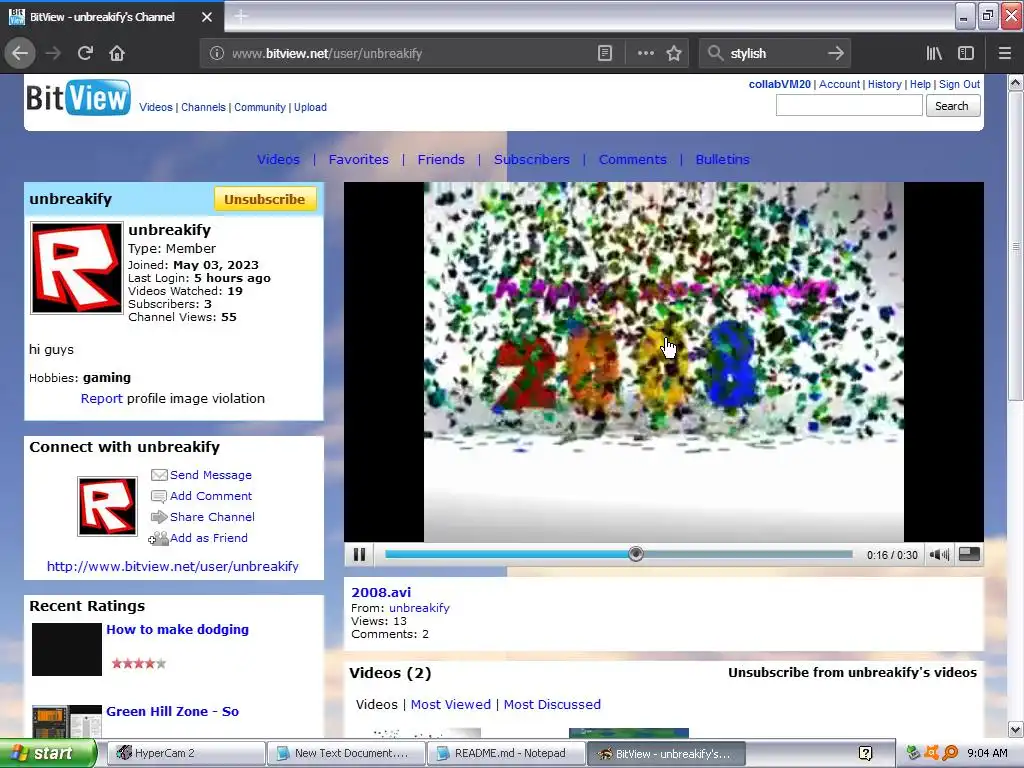
Task: Open the Firefox hamburger menu
Action: (1004, 54)
